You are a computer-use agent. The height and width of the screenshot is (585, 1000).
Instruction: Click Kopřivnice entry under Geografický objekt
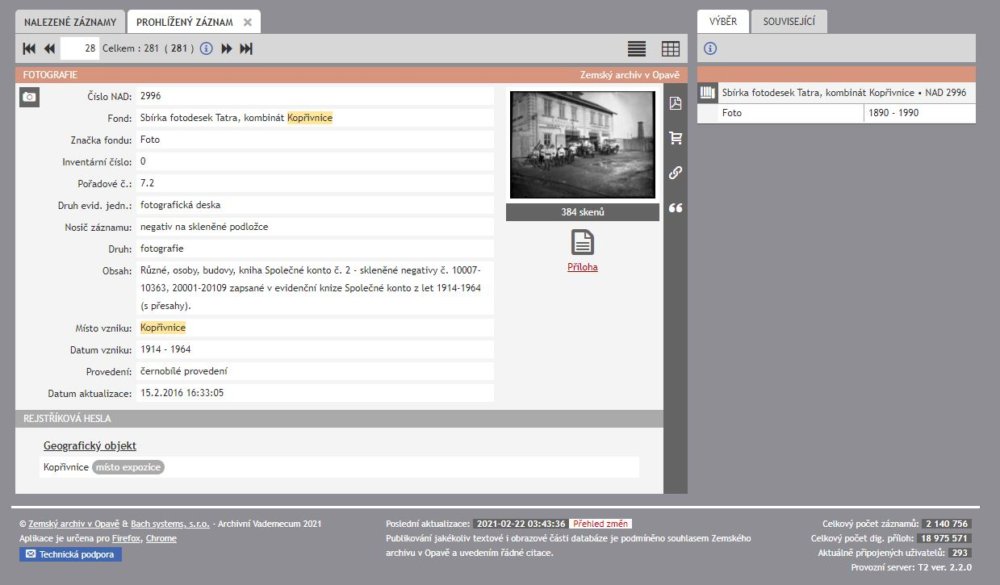tap(66, 468)
